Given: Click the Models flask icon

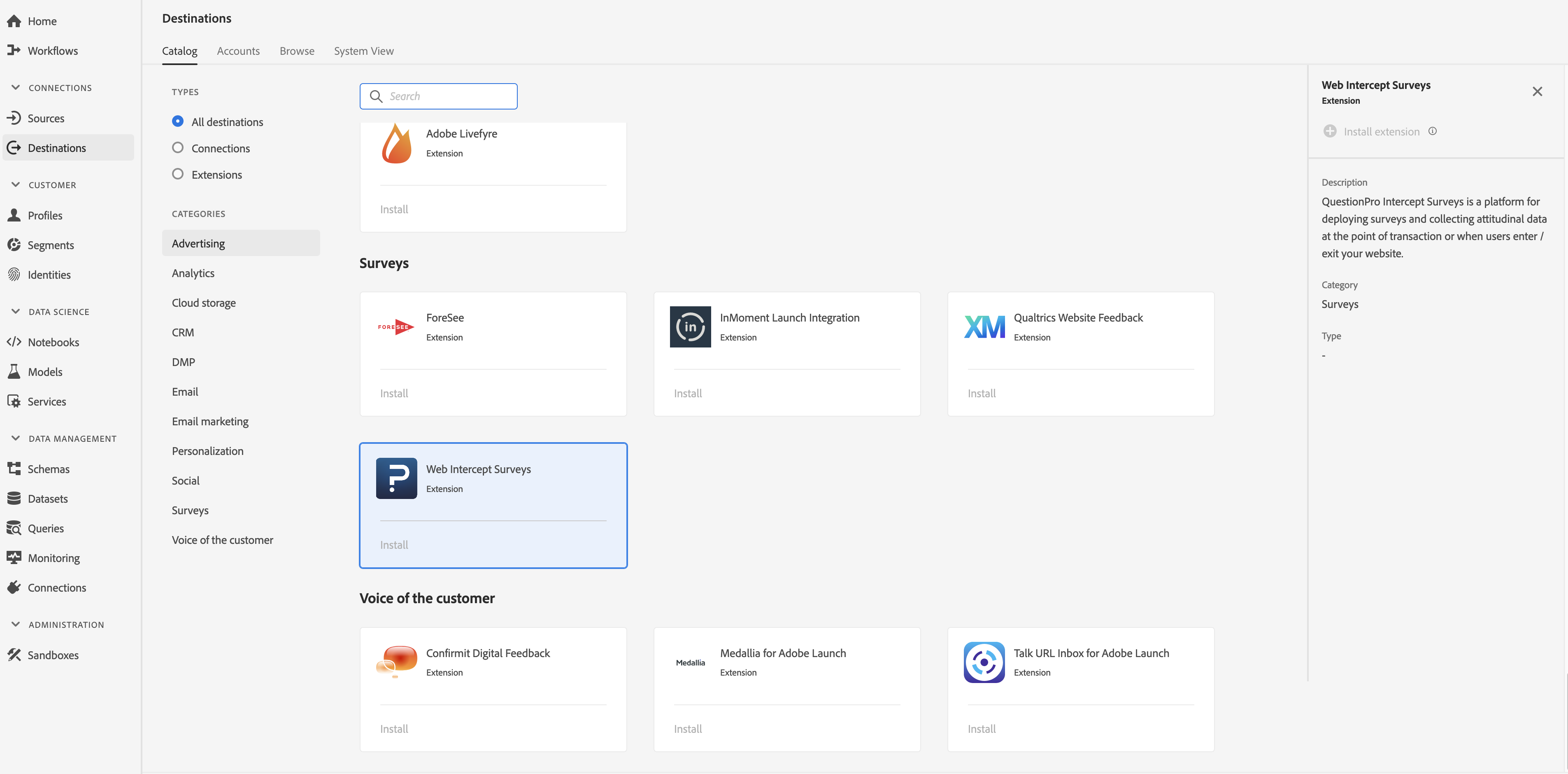Looking at the screenshot, I should tap(14, 371).
